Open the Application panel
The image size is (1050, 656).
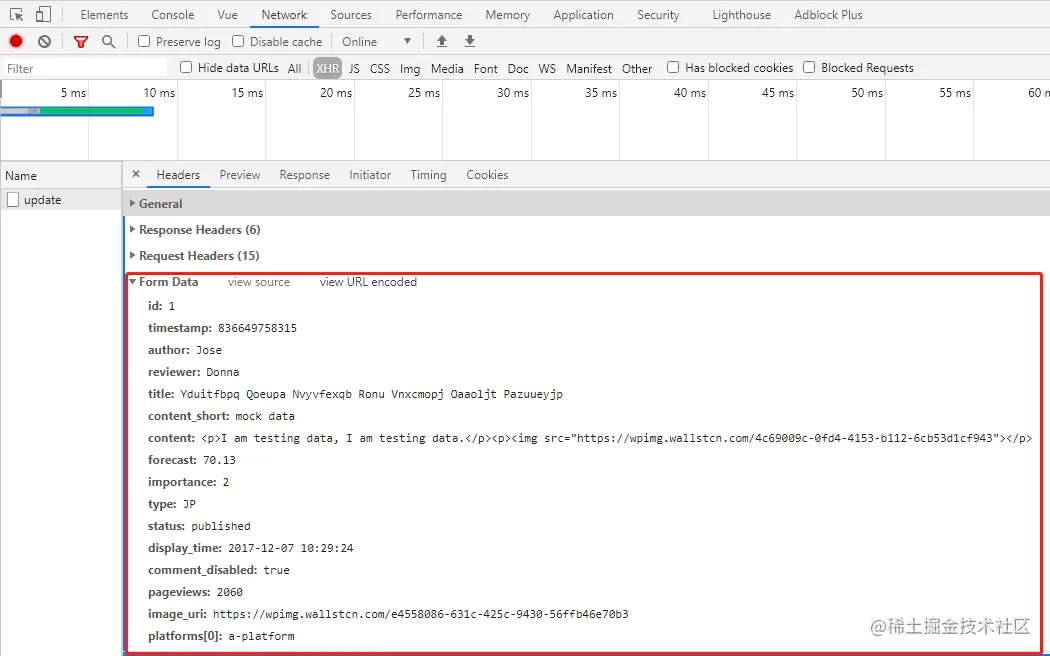583,15
